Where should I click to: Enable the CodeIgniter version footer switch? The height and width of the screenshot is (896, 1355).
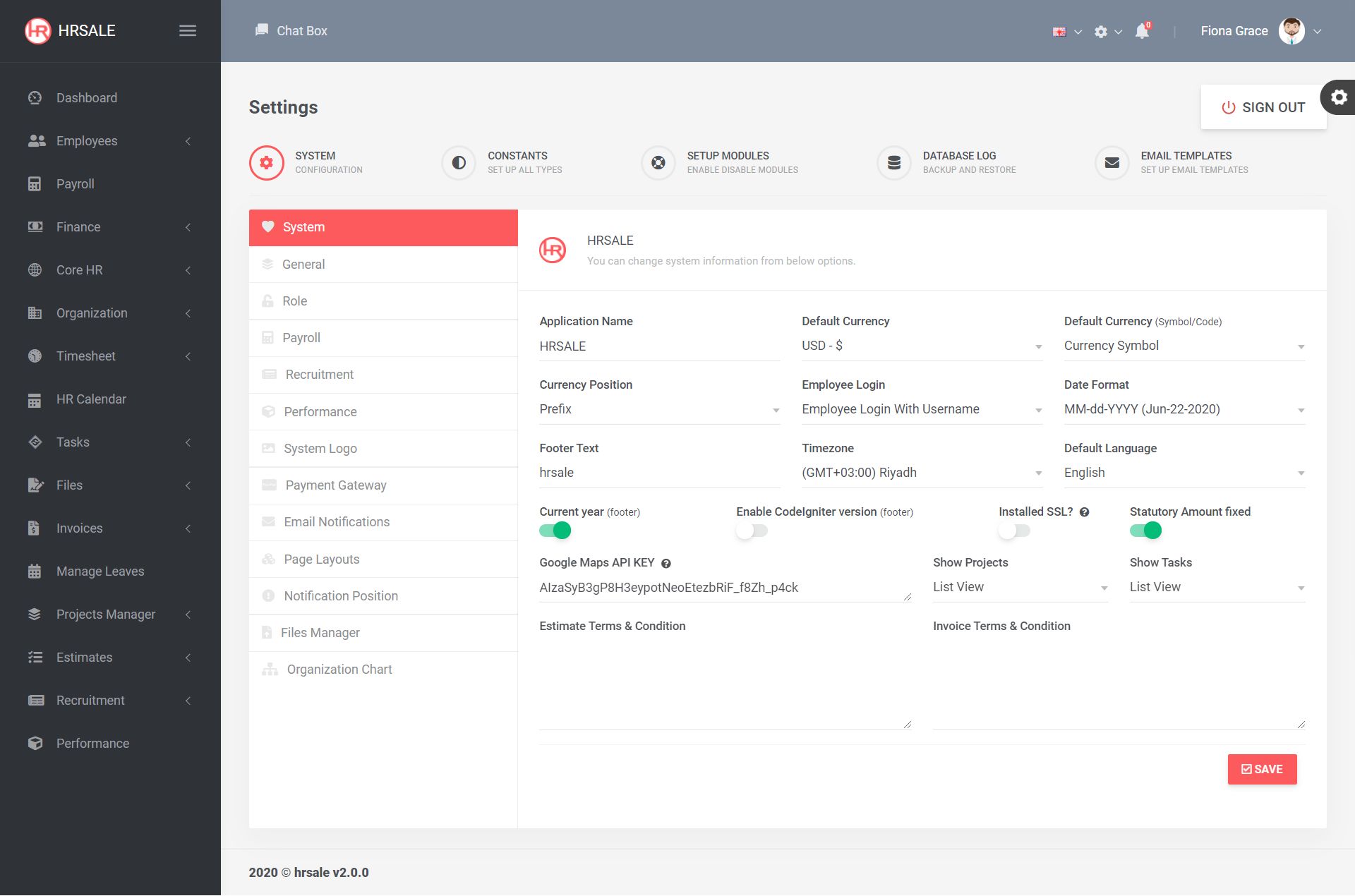point(752,531)
